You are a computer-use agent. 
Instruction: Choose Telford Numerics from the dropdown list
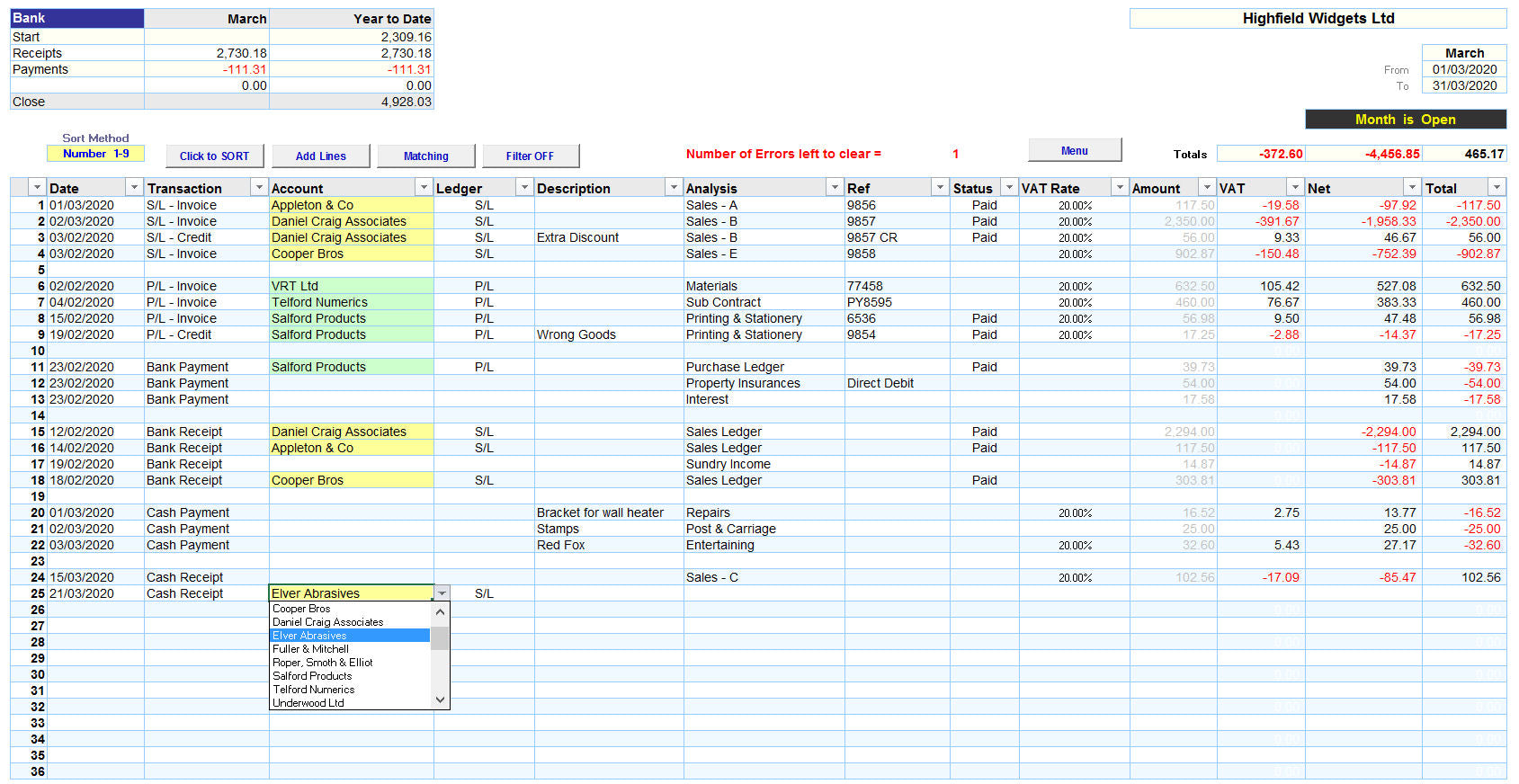(x=351, y=690)
